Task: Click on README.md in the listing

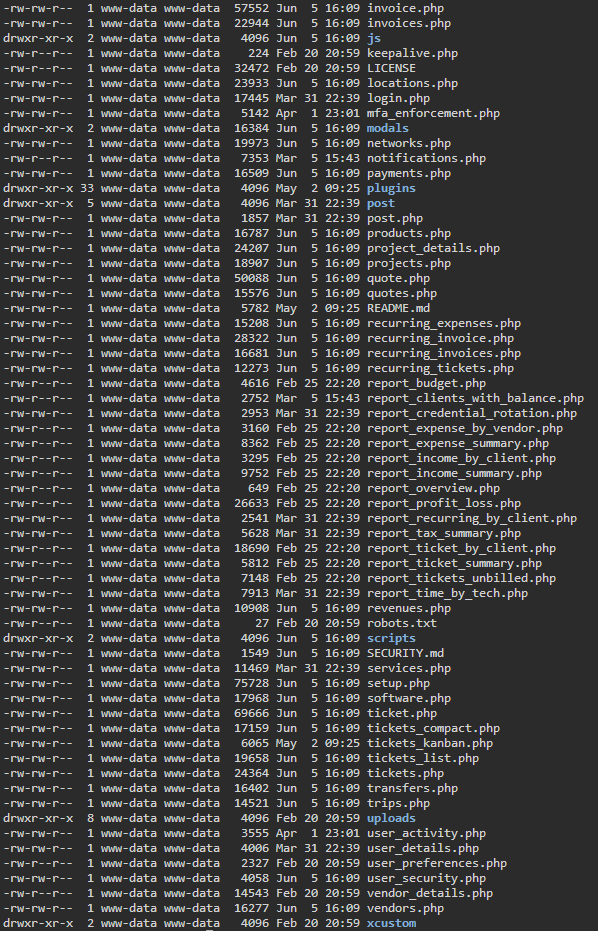Action: (x=398, y=308)
